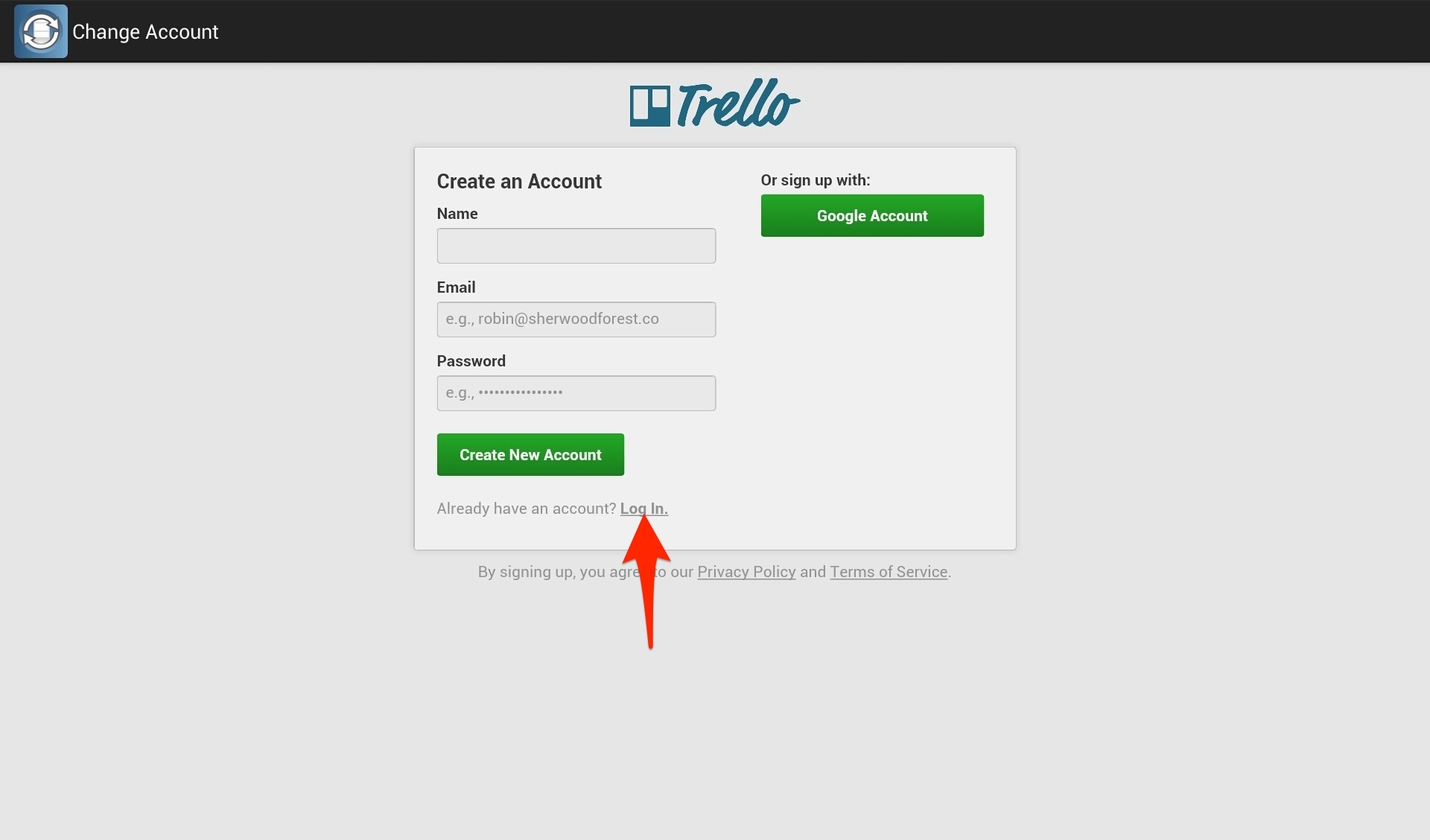
Task: Open the Google Account signup option
Action: click(871, 215)
